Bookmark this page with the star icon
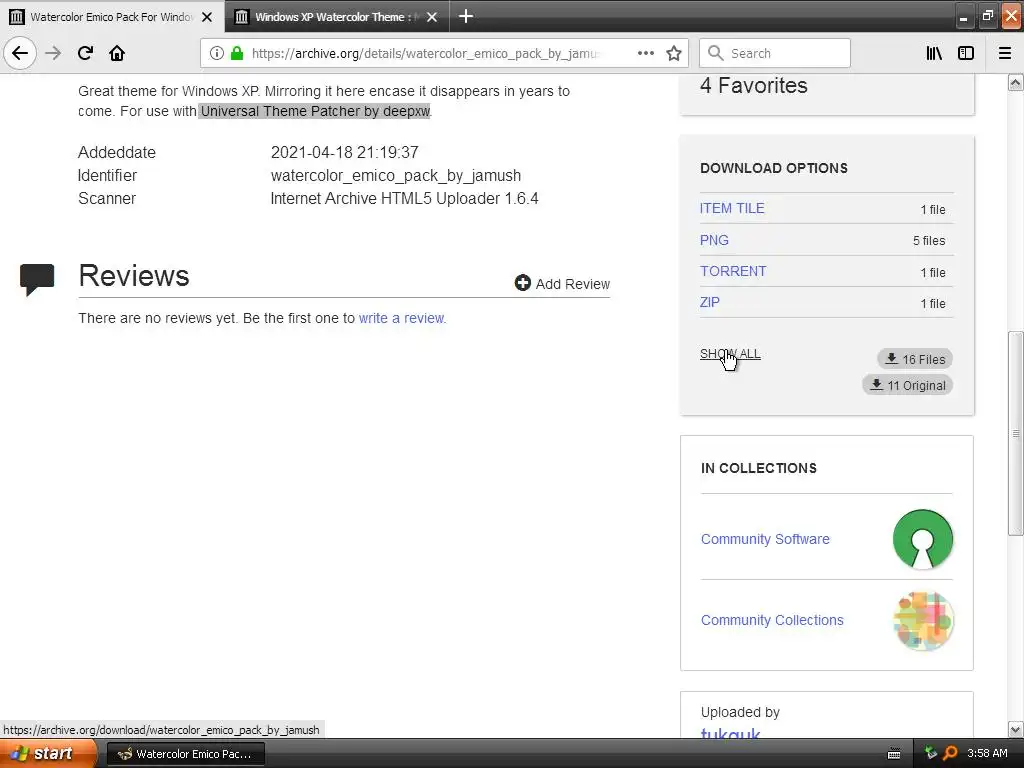Screen dimensions: 1024x768 (x=674, y=53)
